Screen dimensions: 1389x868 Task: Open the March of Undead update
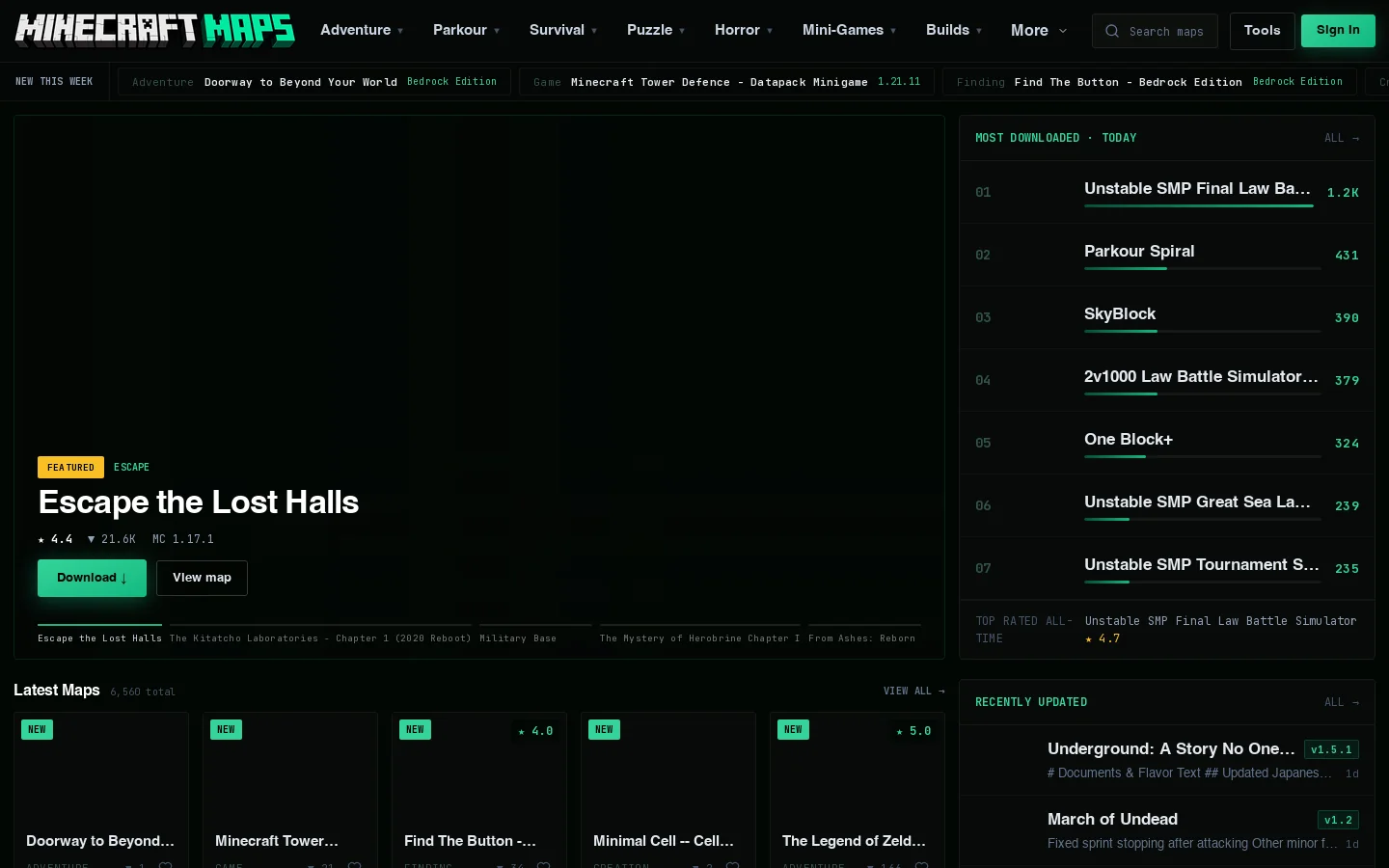click(x=1167, y=830)
